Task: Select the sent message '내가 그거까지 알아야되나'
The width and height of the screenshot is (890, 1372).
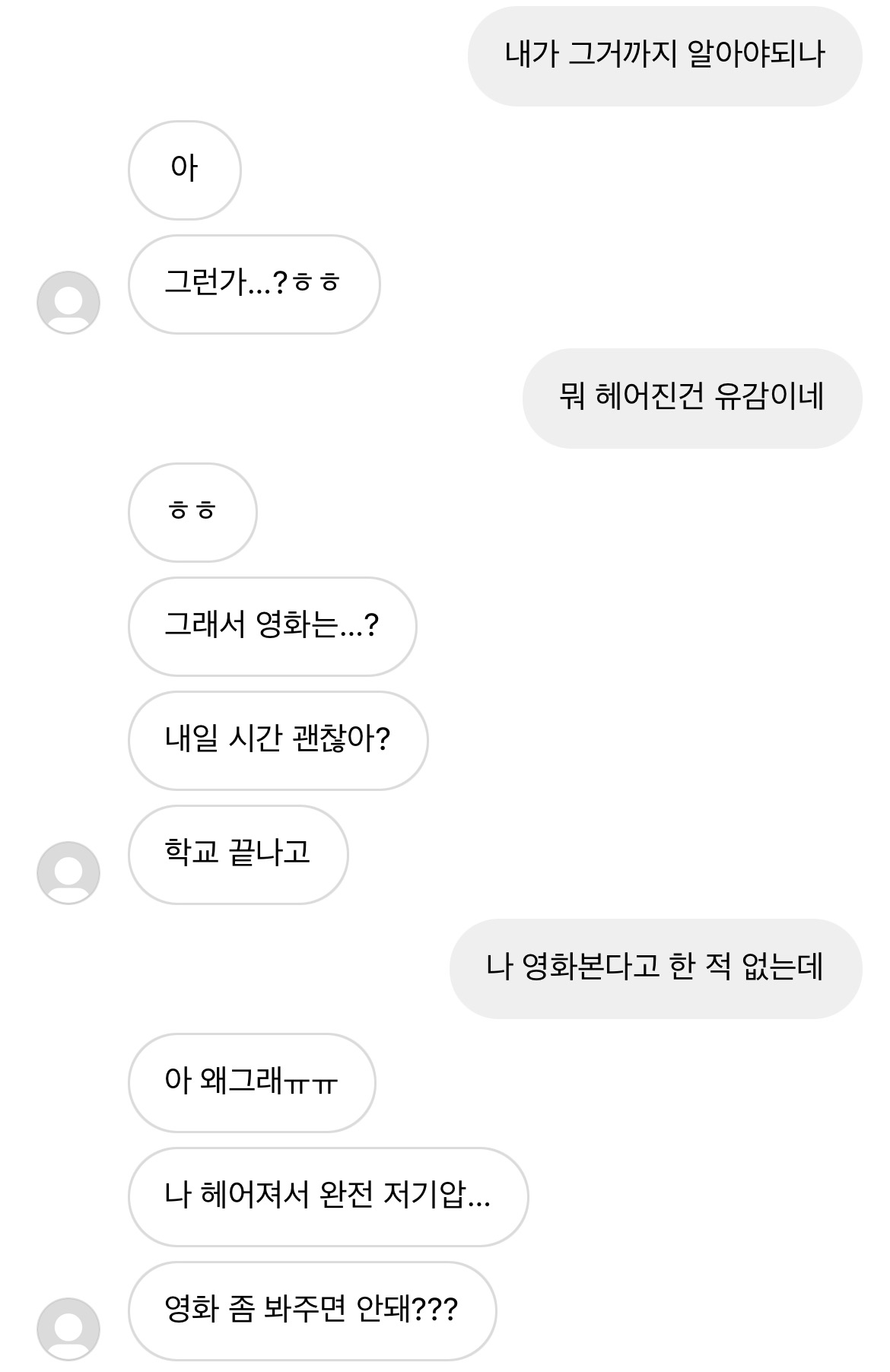Action: [664, 56]
